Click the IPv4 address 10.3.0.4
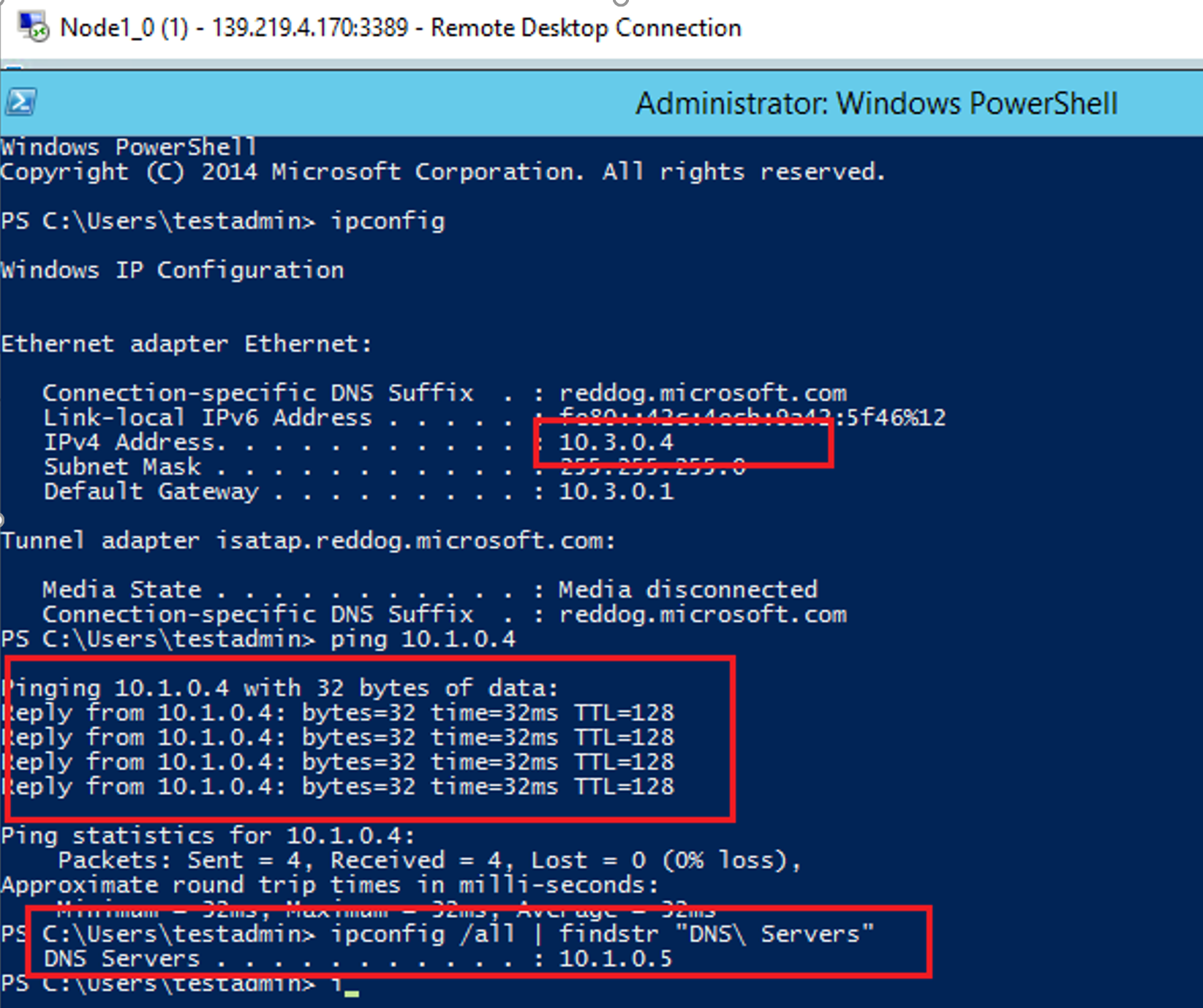This screenshot has width=1203, height=1008. click(x=616, y=442)
